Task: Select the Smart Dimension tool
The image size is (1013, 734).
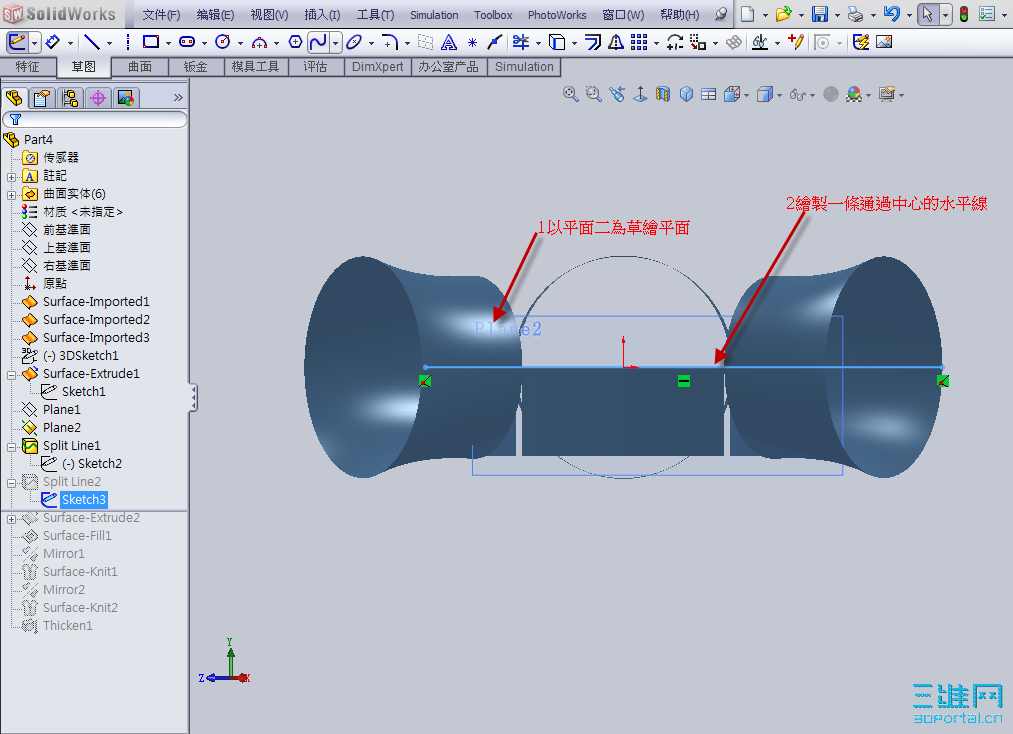Action: pos(53,43)
